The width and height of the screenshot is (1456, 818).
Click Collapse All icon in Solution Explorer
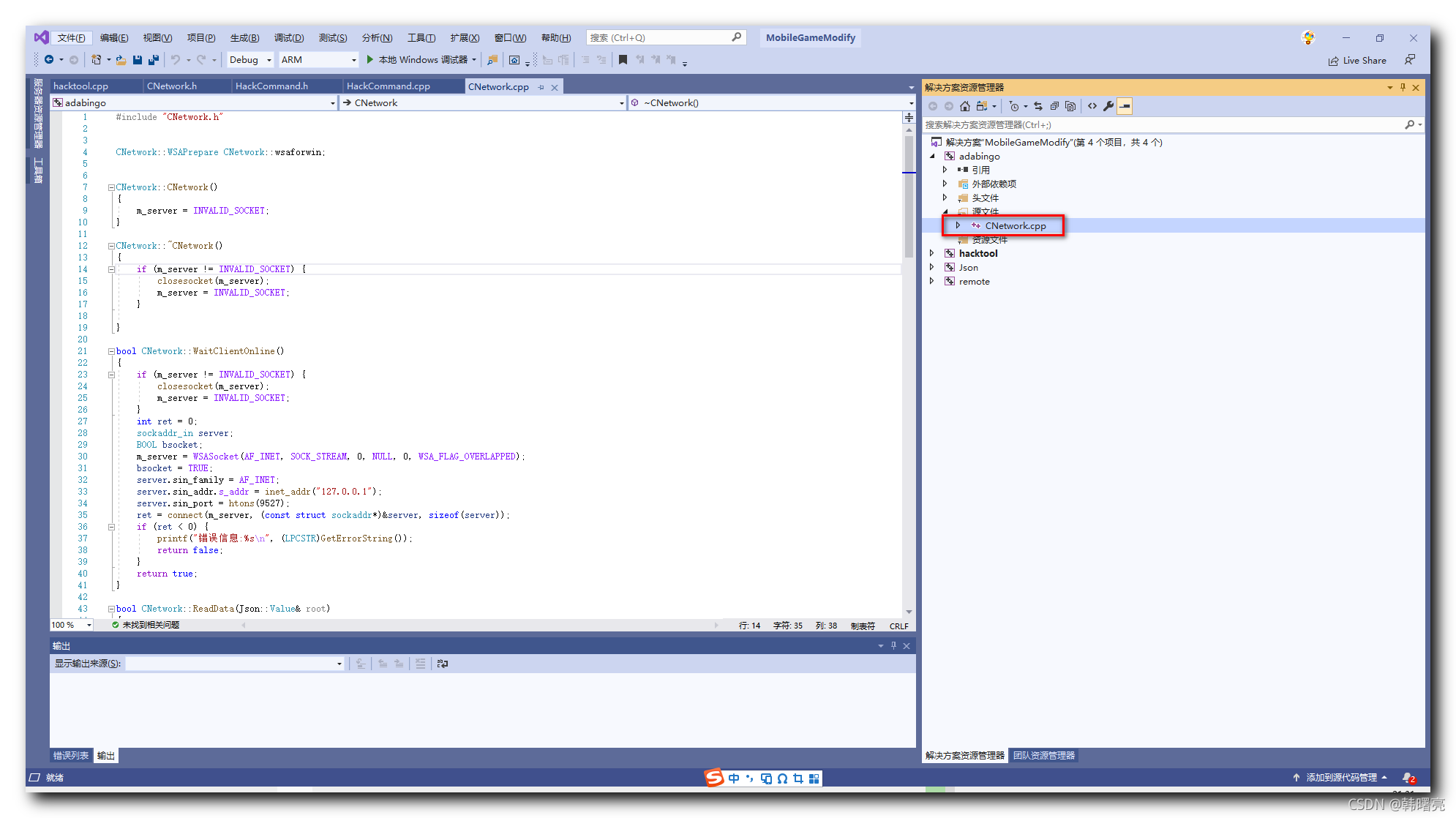1054,106
